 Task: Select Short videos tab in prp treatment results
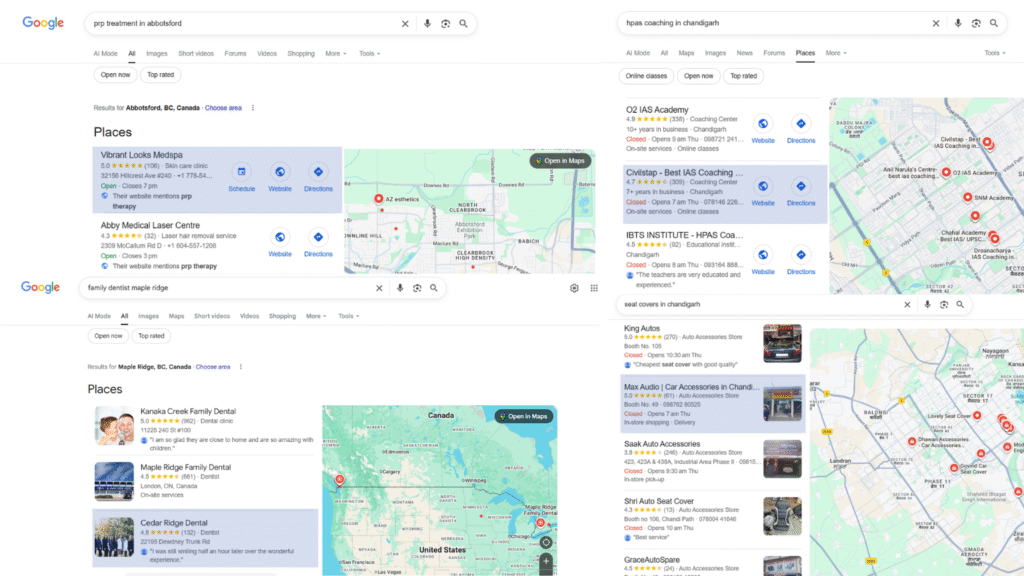[196, 54]
